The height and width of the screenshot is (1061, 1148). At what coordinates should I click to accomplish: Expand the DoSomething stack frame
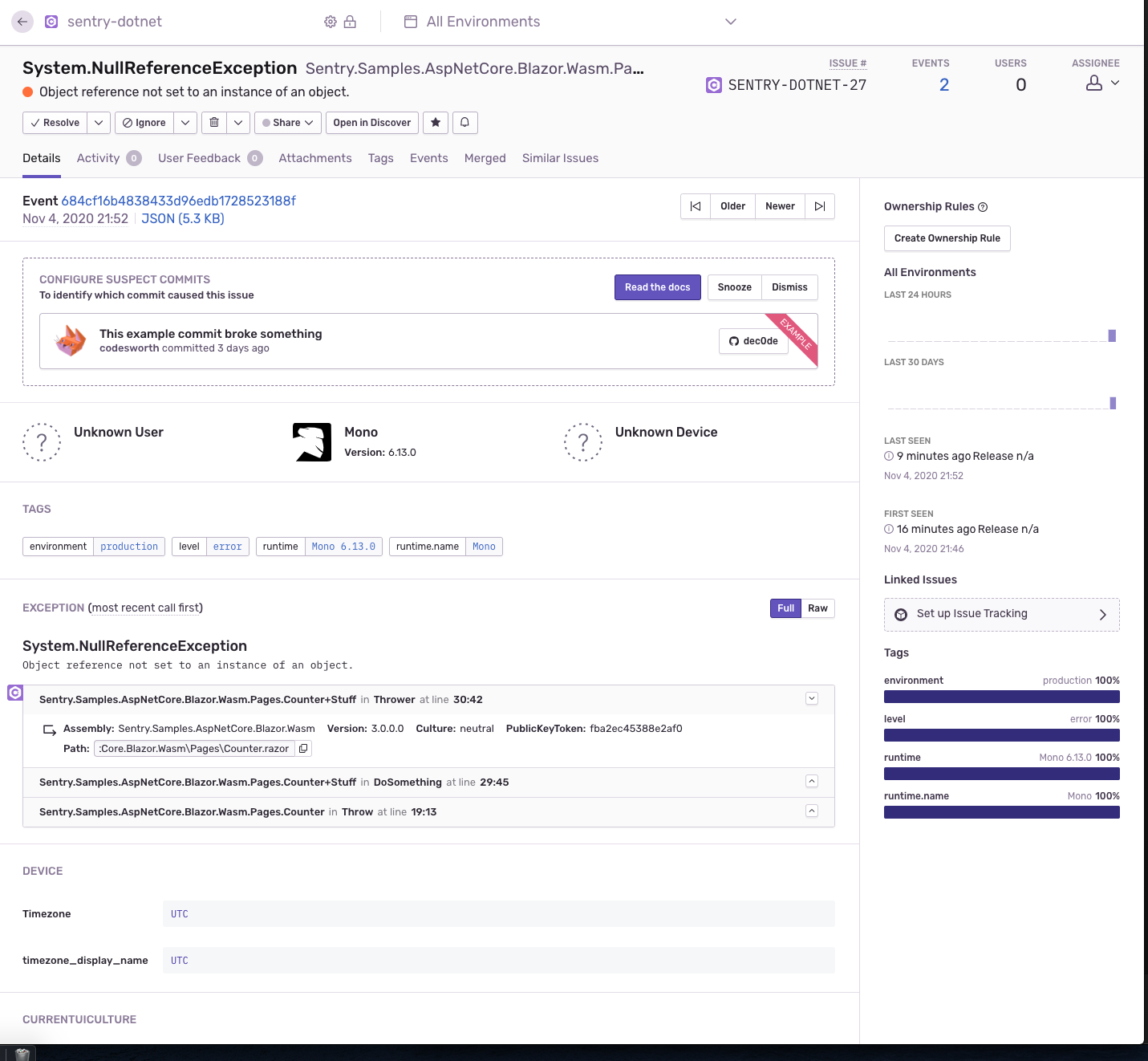[812, 782]
